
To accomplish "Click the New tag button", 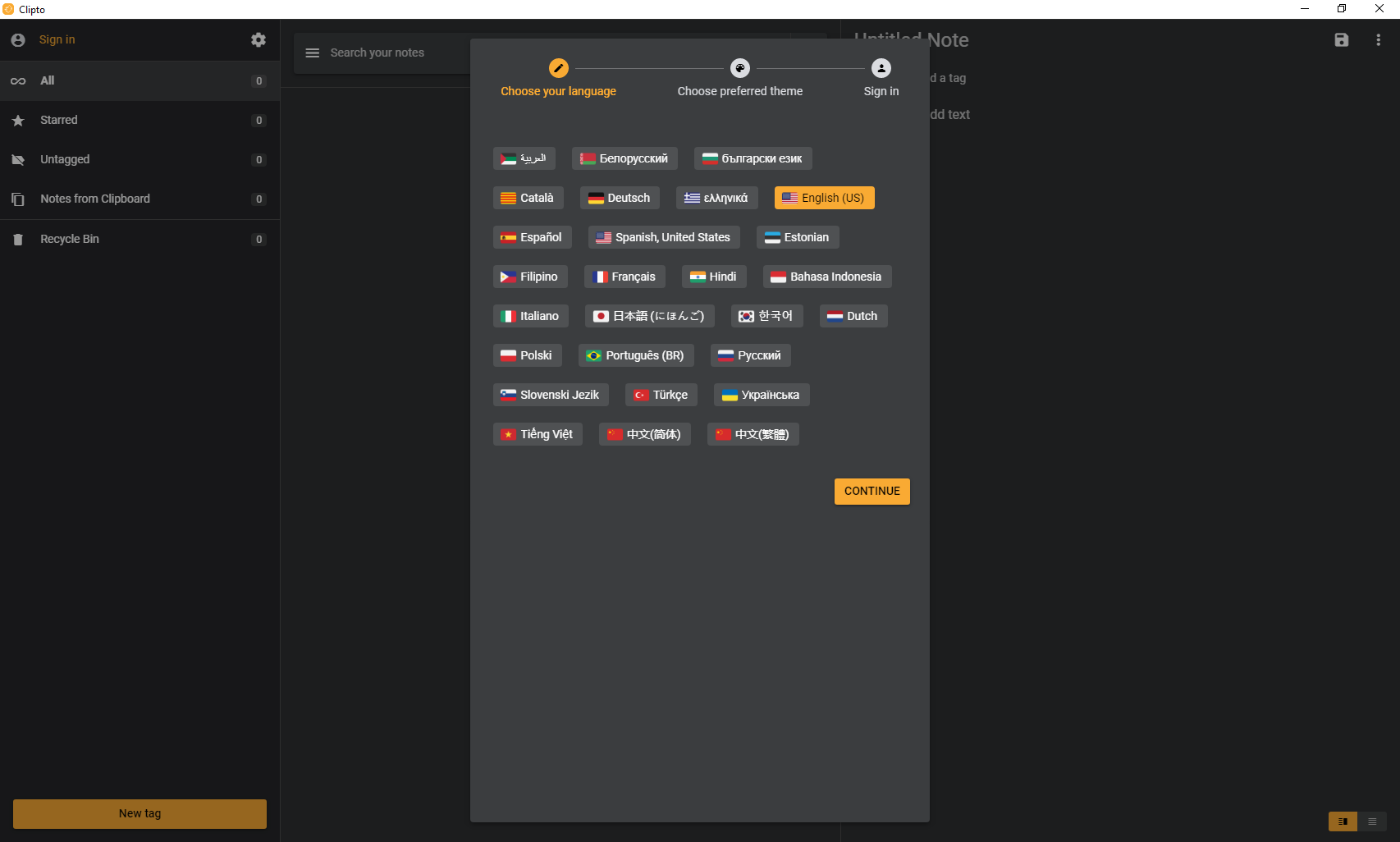I will tap(140, 813).
